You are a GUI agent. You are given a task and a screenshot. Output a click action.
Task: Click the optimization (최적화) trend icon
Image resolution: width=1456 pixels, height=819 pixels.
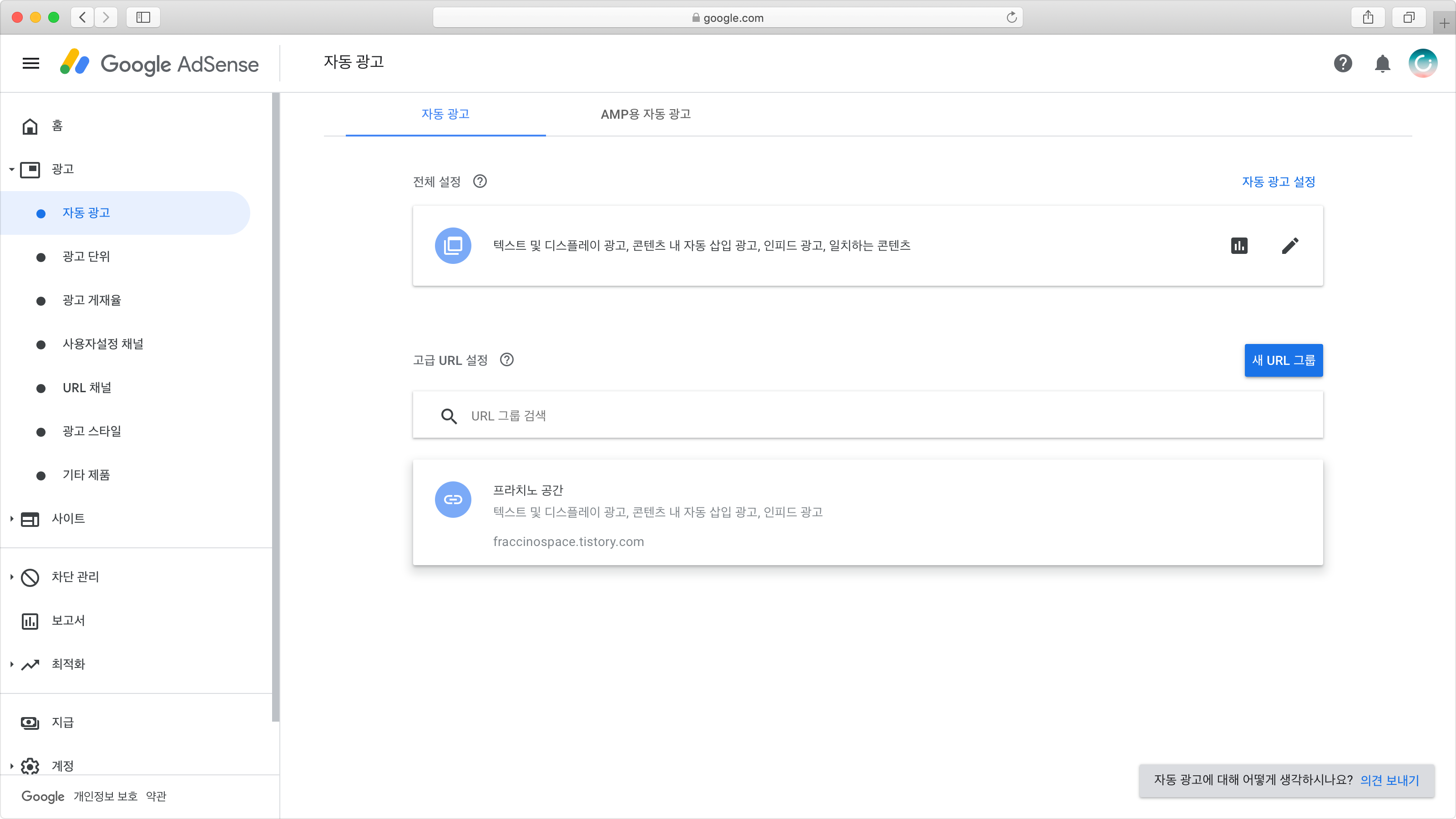coord(30,665)
